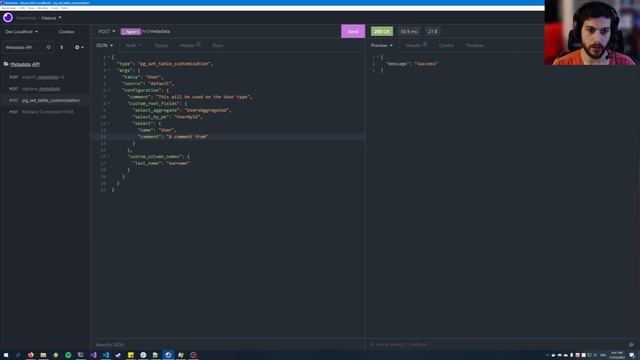Collapse the root object on line 1

109,57
